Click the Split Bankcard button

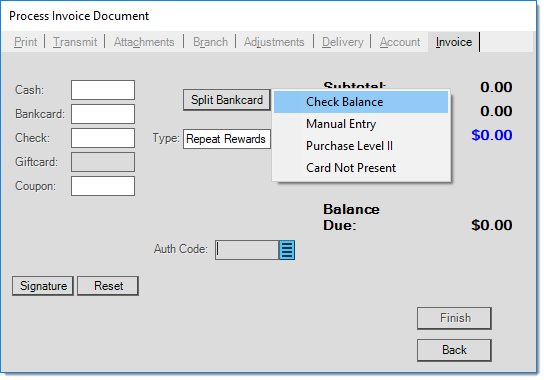point(227,100)
